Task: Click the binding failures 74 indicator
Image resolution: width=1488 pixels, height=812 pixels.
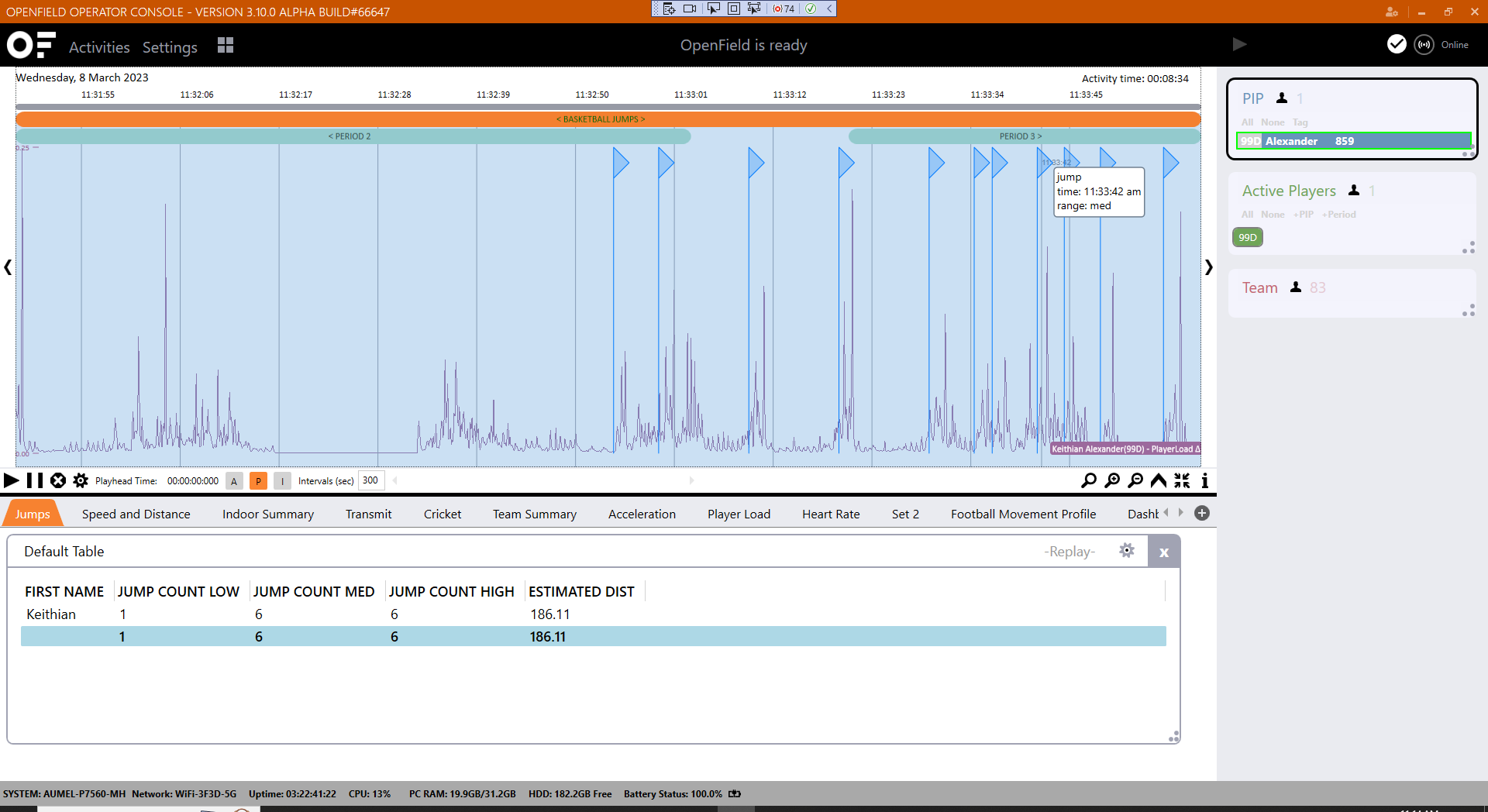Action: pyautogui.click(x=784, y=9)
